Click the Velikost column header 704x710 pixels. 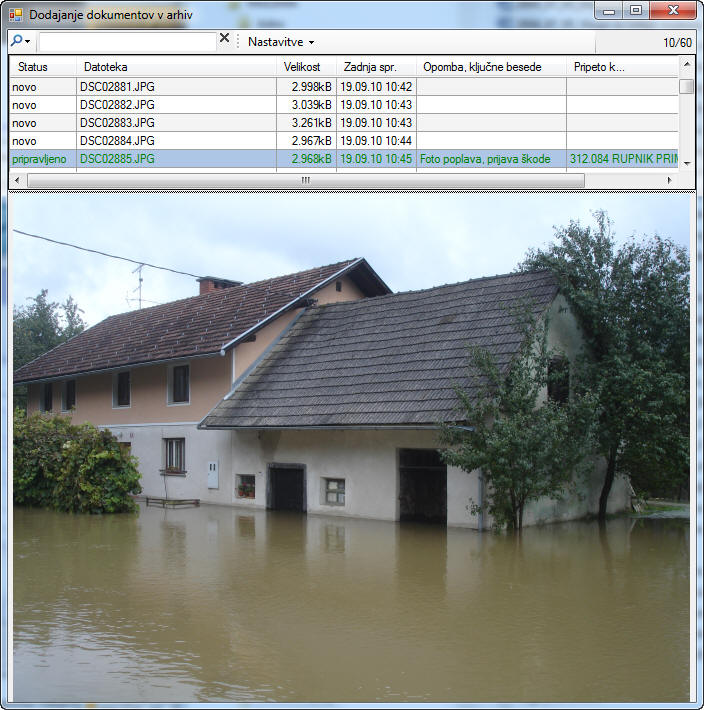tap(305, 67)
